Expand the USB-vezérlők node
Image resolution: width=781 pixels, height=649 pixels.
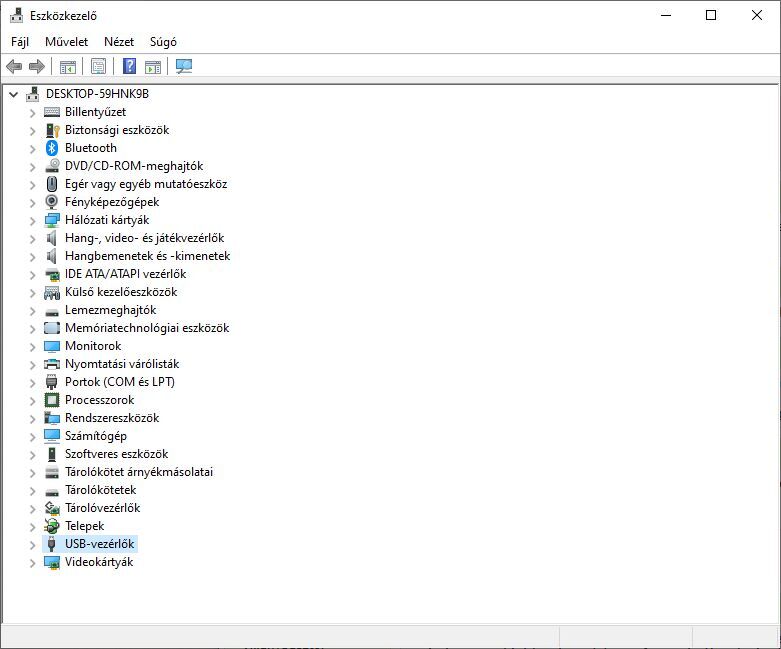point(32,545)
